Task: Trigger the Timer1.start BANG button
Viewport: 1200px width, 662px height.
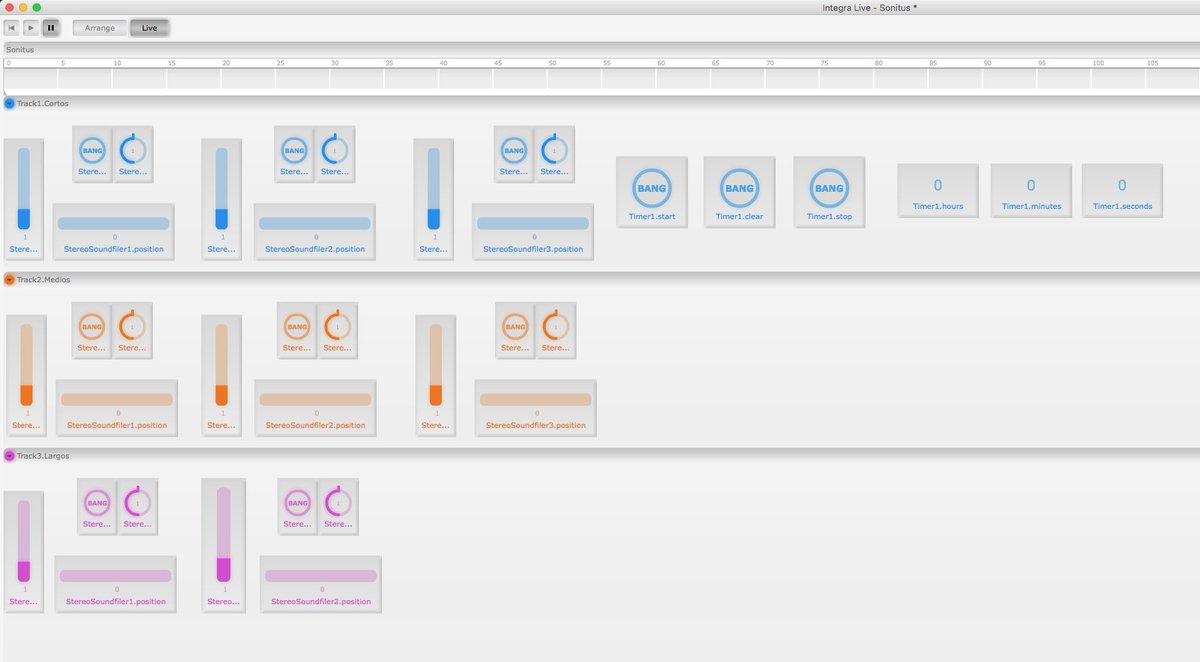Action: (651, 188)
